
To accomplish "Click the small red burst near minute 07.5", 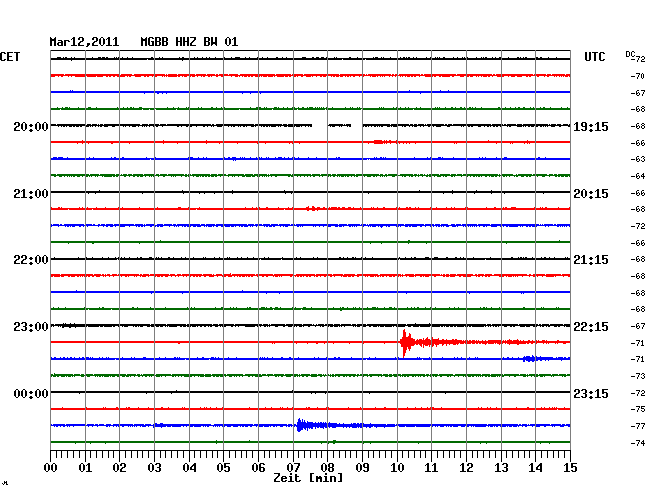I will tap(313, 208).
